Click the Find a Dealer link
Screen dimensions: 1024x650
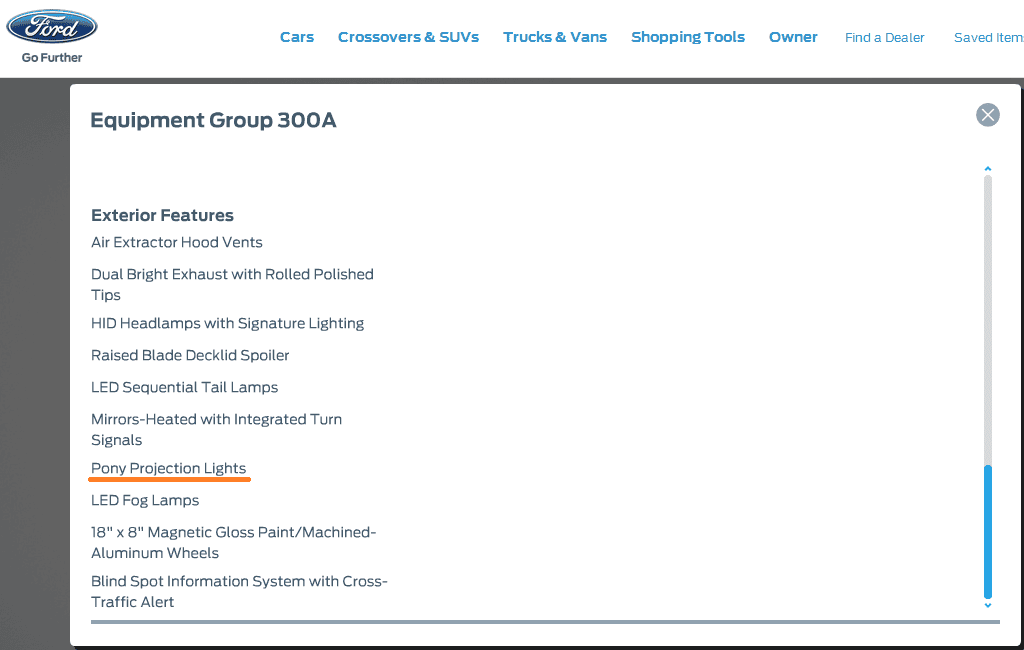[x=884, y=38]
